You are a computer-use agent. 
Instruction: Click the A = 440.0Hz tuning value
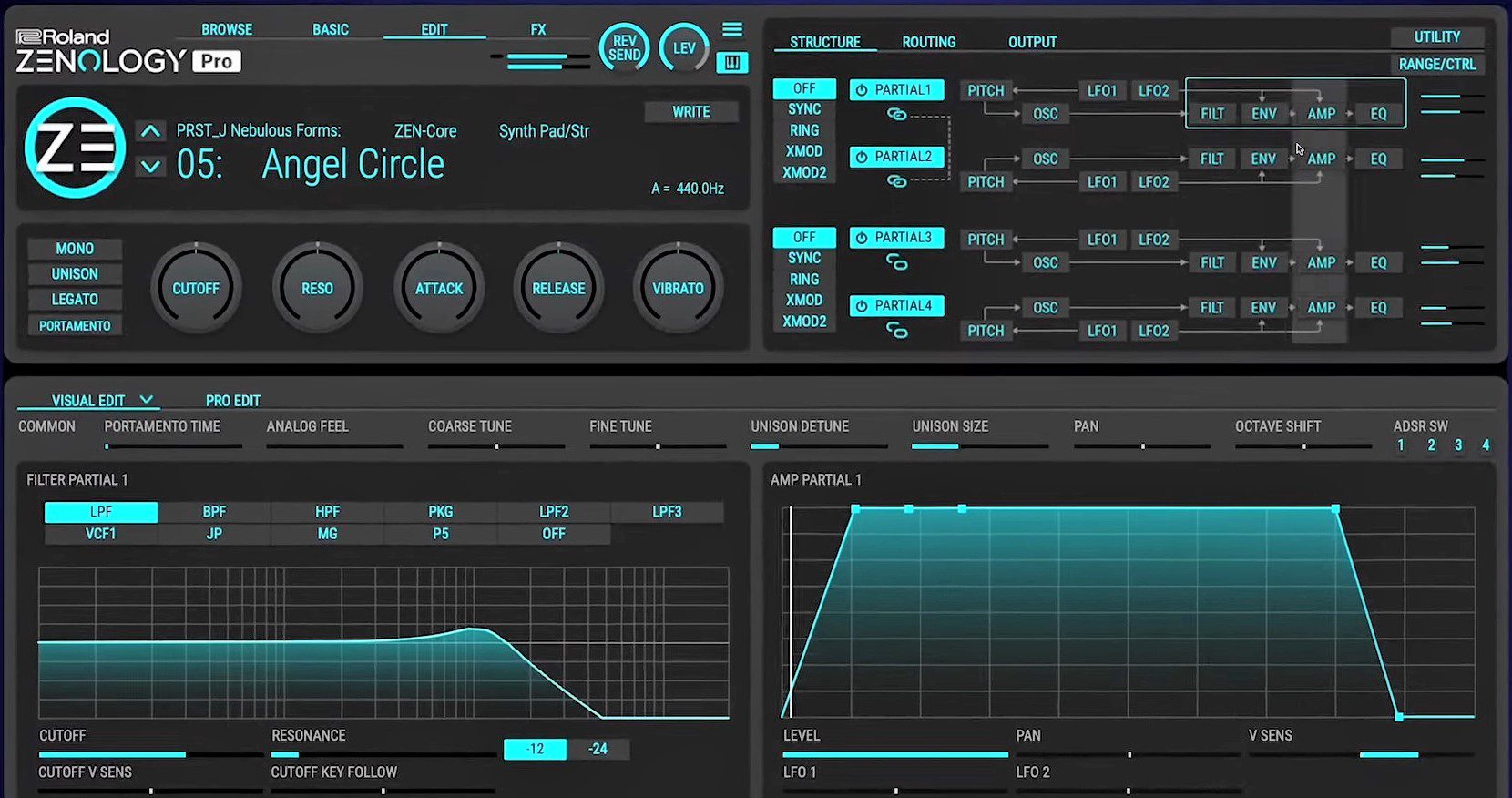coord(688,189)
